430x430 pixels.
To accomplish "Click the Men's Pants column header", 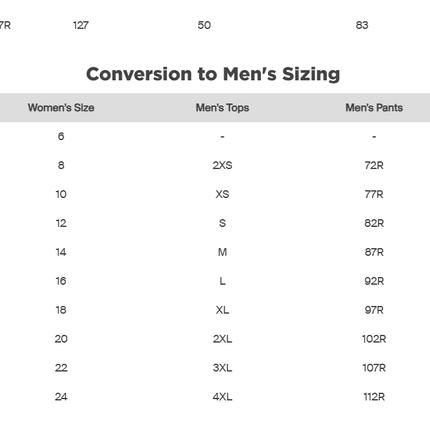I will 374,108.
